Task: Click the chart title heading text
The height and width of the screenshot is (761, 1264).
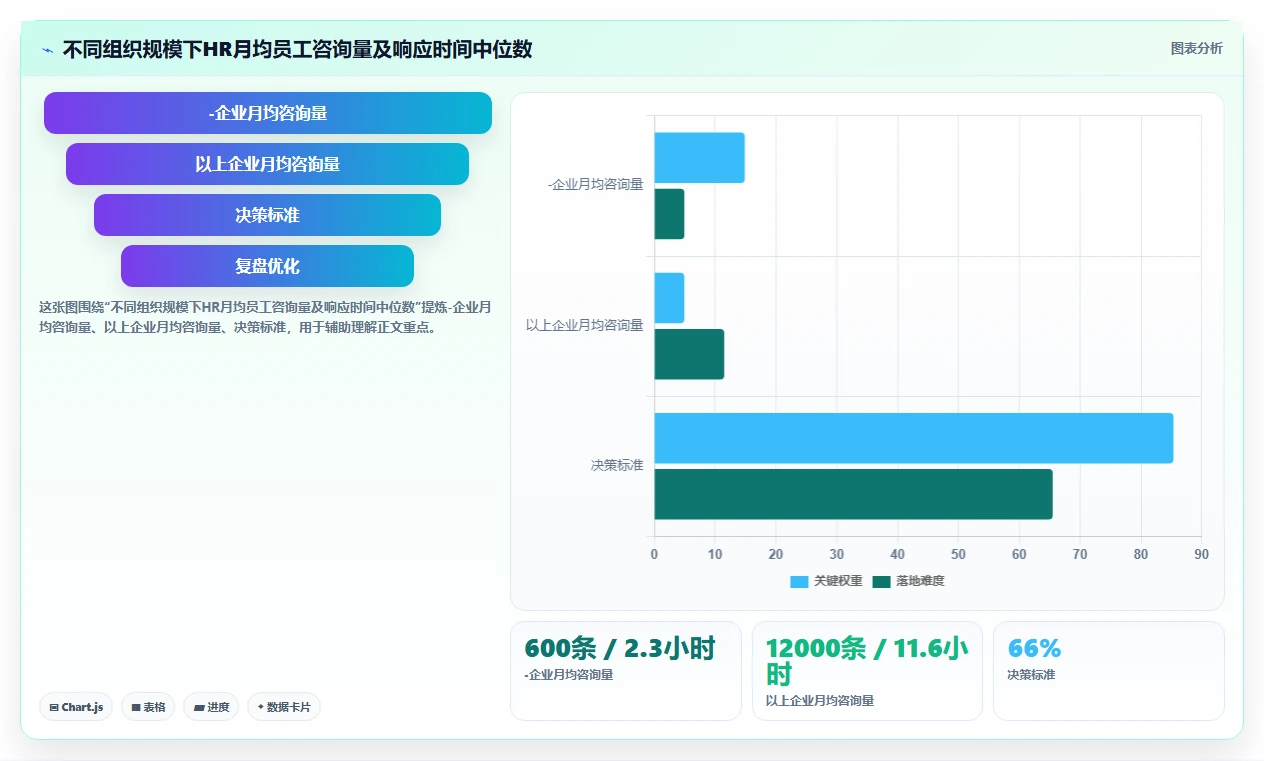Action: pos(297,49)
